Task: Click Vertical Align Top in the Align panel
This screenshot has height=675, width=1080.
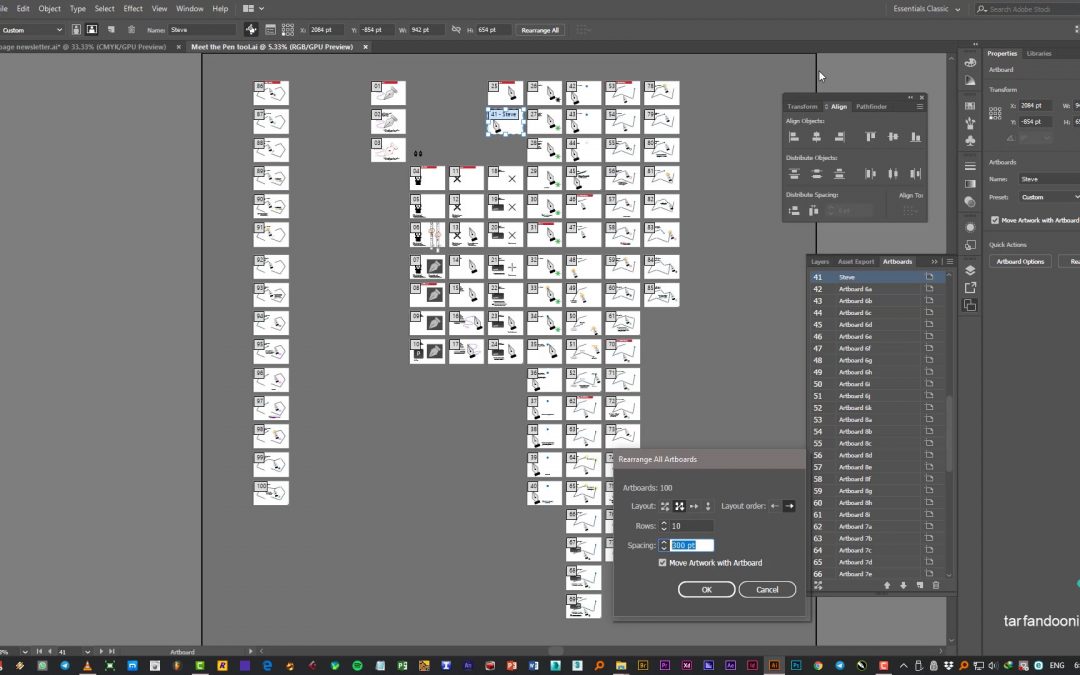Action: 870,137
